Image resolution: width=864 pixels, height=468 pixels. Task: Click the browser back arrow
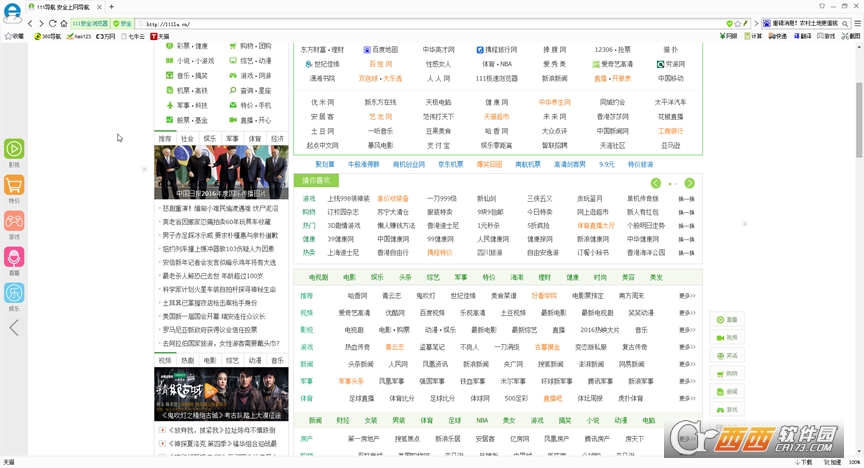[30, 24]
